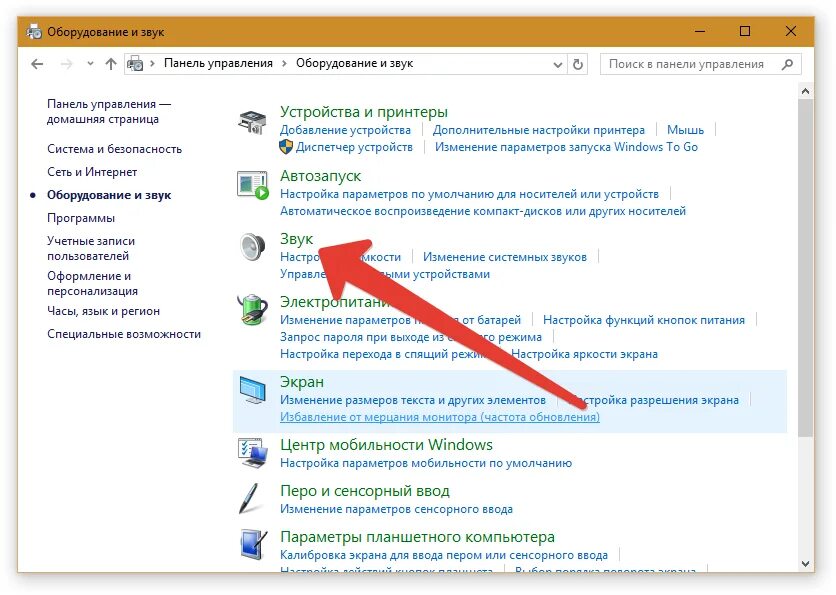The height and width of the screenshot is (595, 836).
Task: Refresh the control panel view
Action: click(578, 65)
